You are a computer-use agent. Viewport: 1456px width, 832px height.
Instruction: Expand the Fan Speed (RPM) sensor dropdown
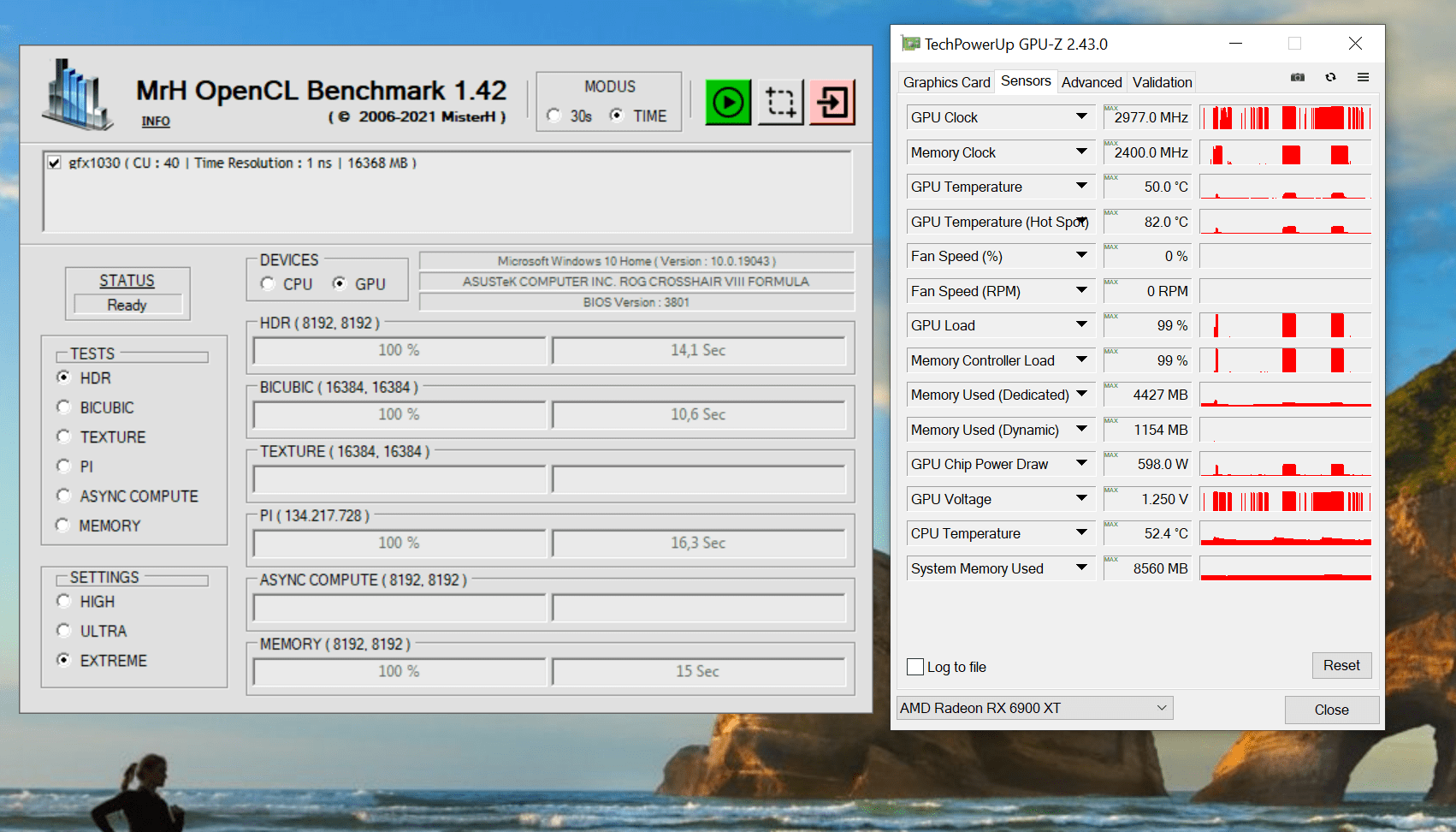[x=1081, y=290]
